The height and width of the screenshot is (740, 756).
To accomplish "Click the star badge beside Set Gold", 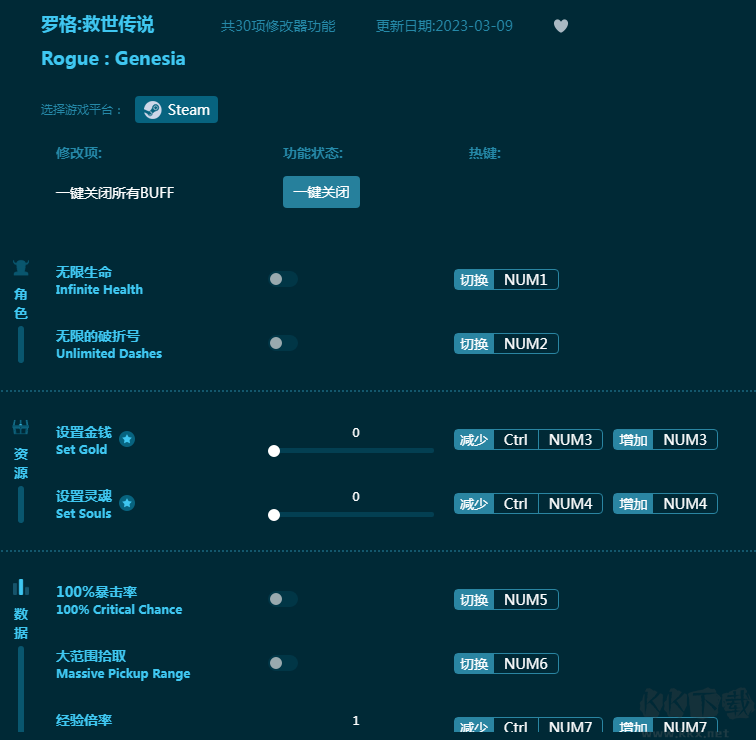I will click(x=127, y=439).
